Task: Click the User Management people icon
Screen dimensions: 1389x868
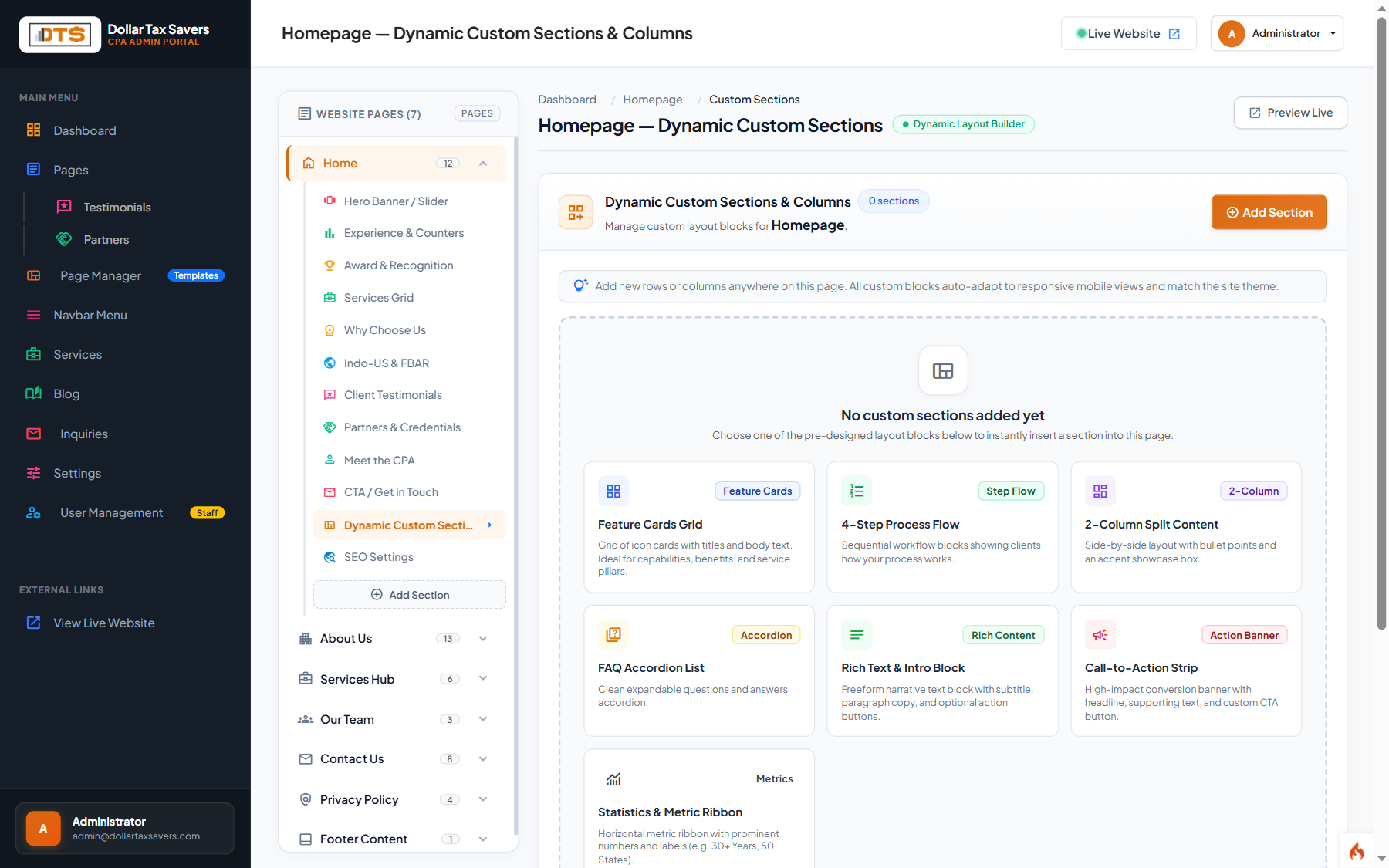Action: click(x=33, y=512)
